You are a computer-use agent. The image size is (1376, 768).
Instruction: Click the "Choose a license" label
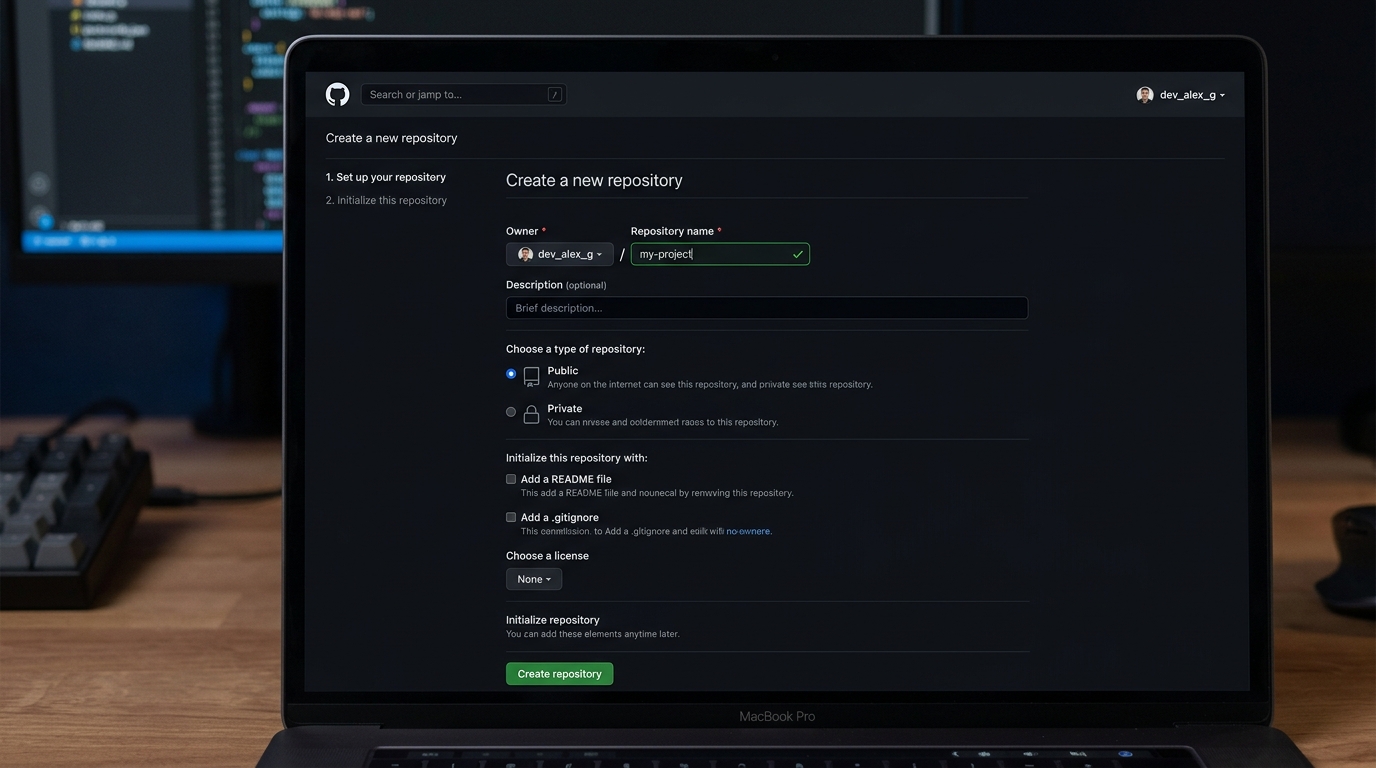(547, 556)
